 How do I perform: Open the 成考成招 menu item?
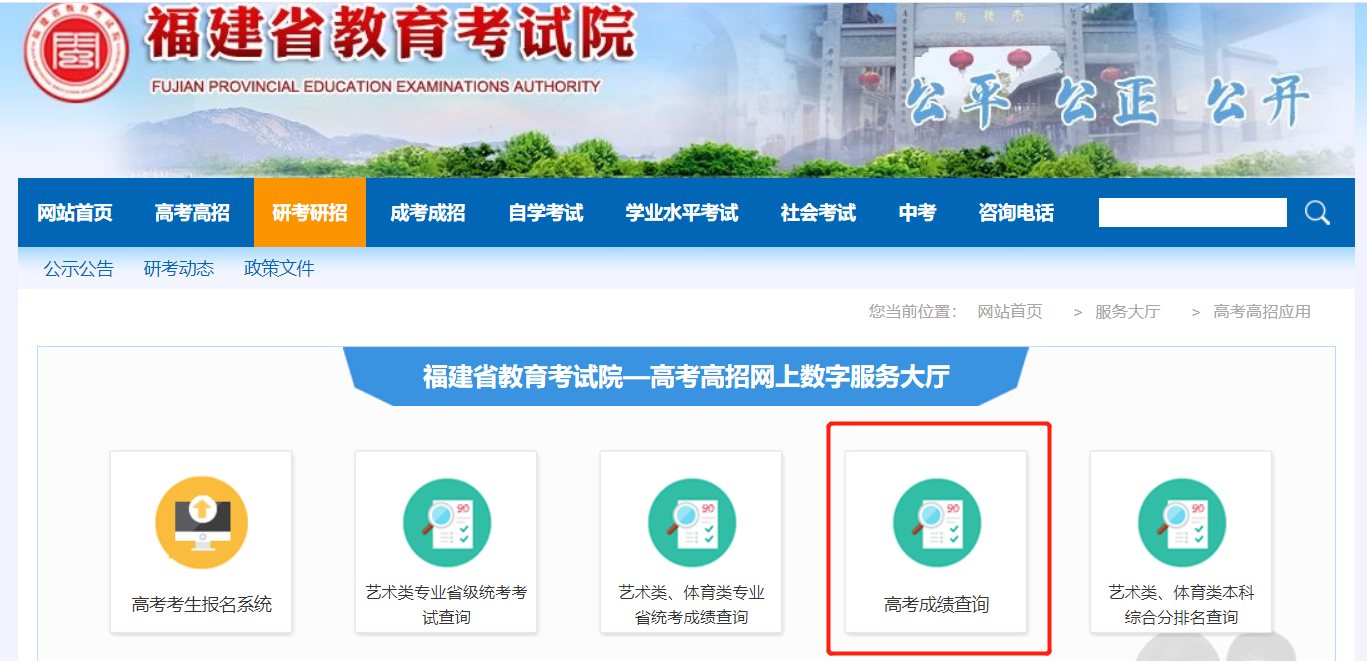(x=427, y=213)
